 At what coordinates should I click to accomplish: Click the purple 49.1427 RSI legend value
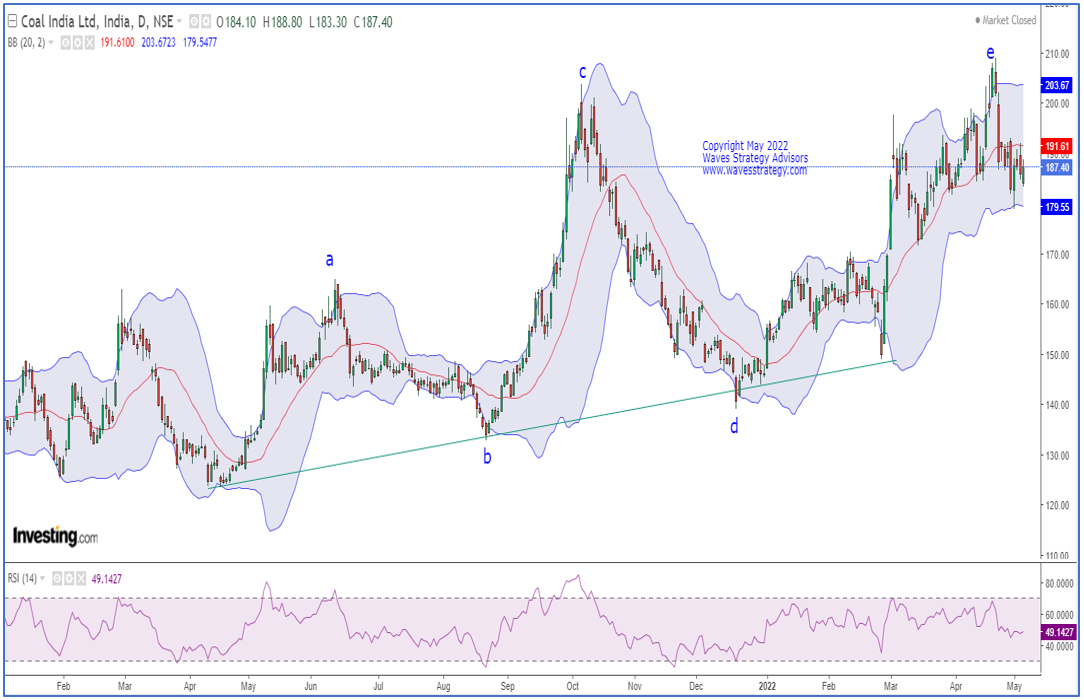click(x=106, y=578)
